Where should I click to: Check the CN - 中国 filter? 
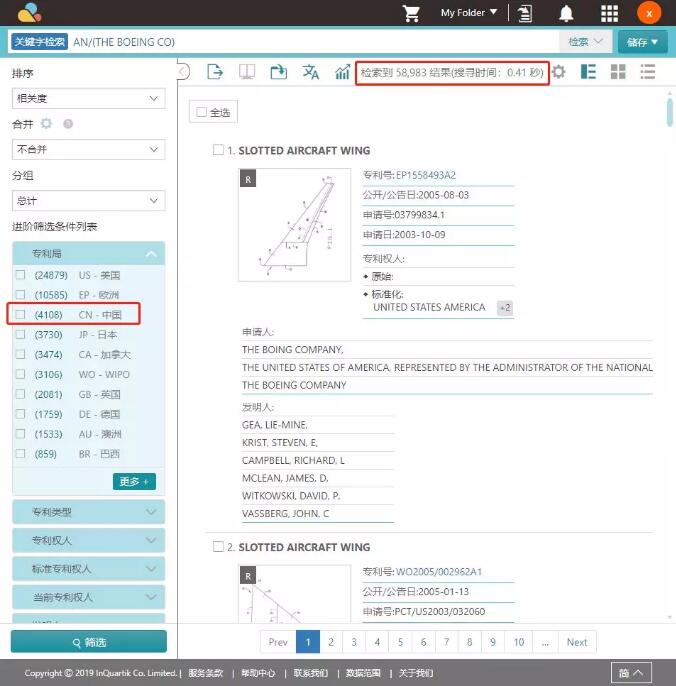pyautogui.click(x=20, y=314)
